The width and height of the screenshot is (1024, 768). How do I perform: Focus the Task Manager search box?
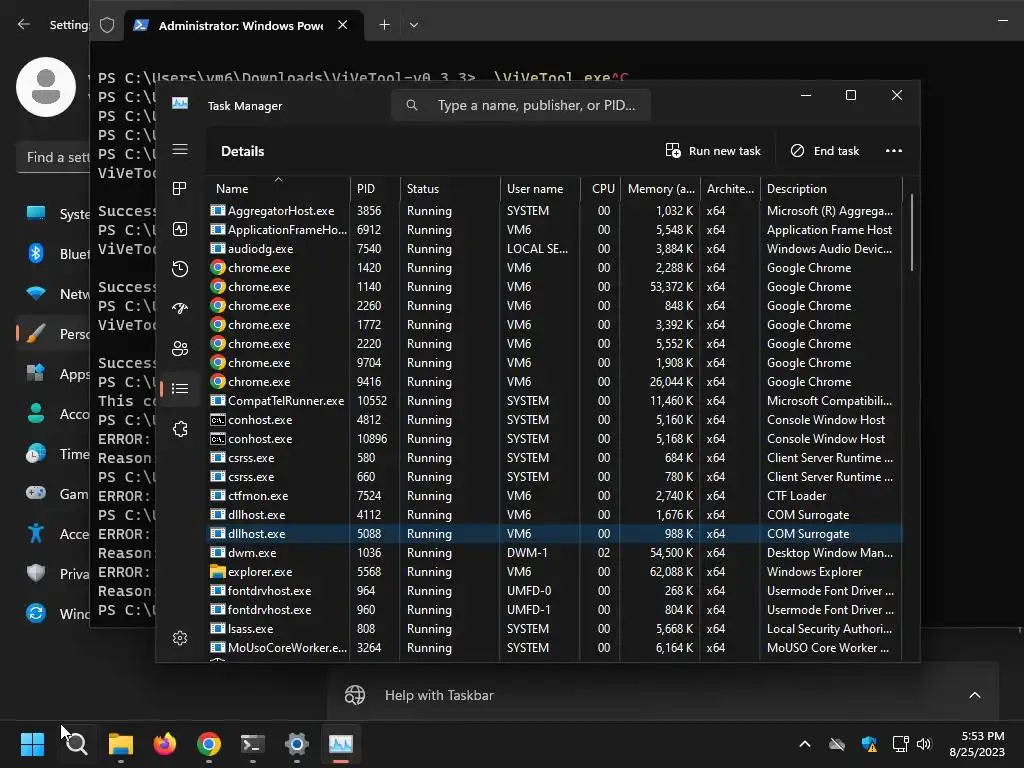[520, 105]
